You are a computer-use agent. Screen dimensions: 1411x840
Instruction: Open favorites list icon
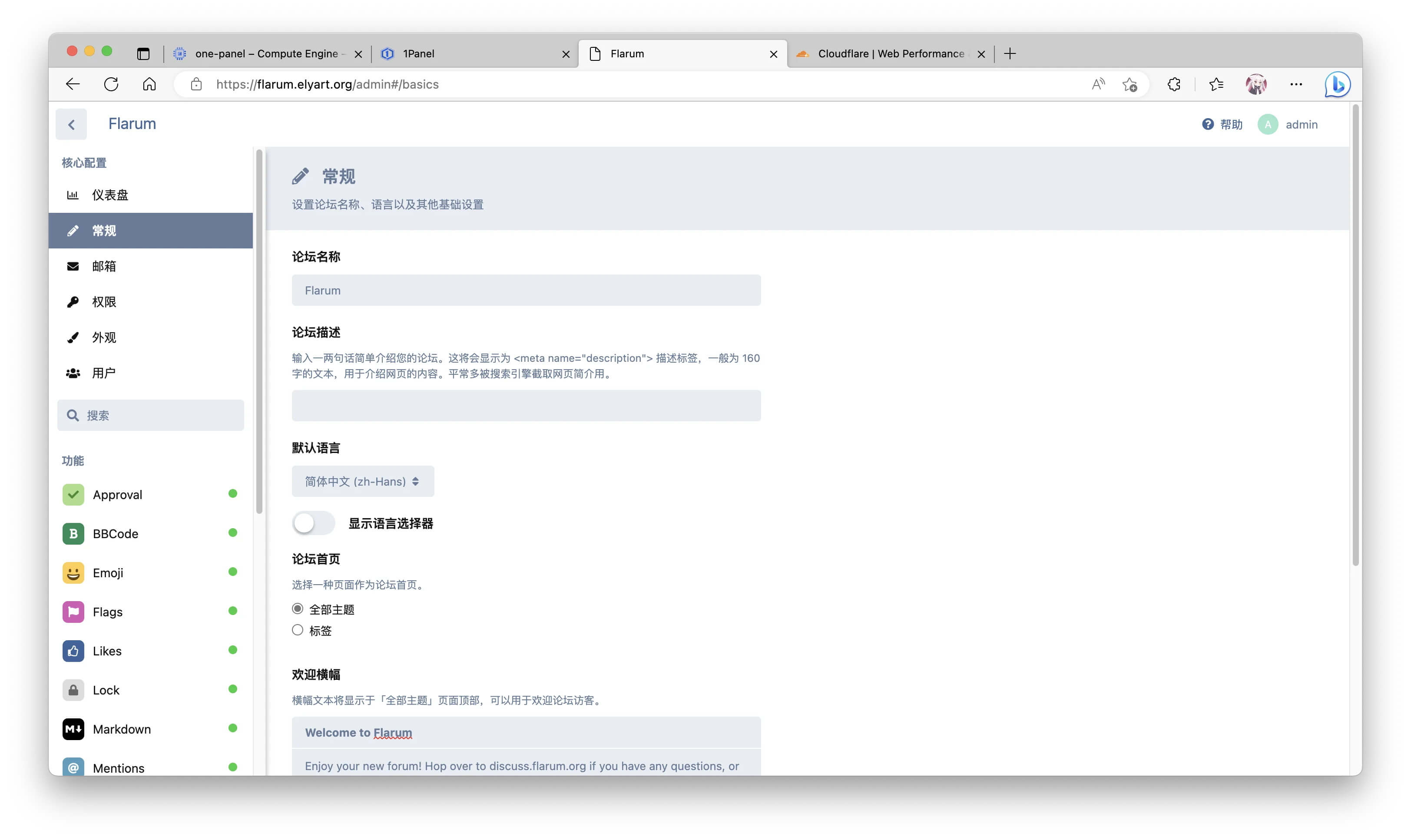click(x=1216, y=84)
